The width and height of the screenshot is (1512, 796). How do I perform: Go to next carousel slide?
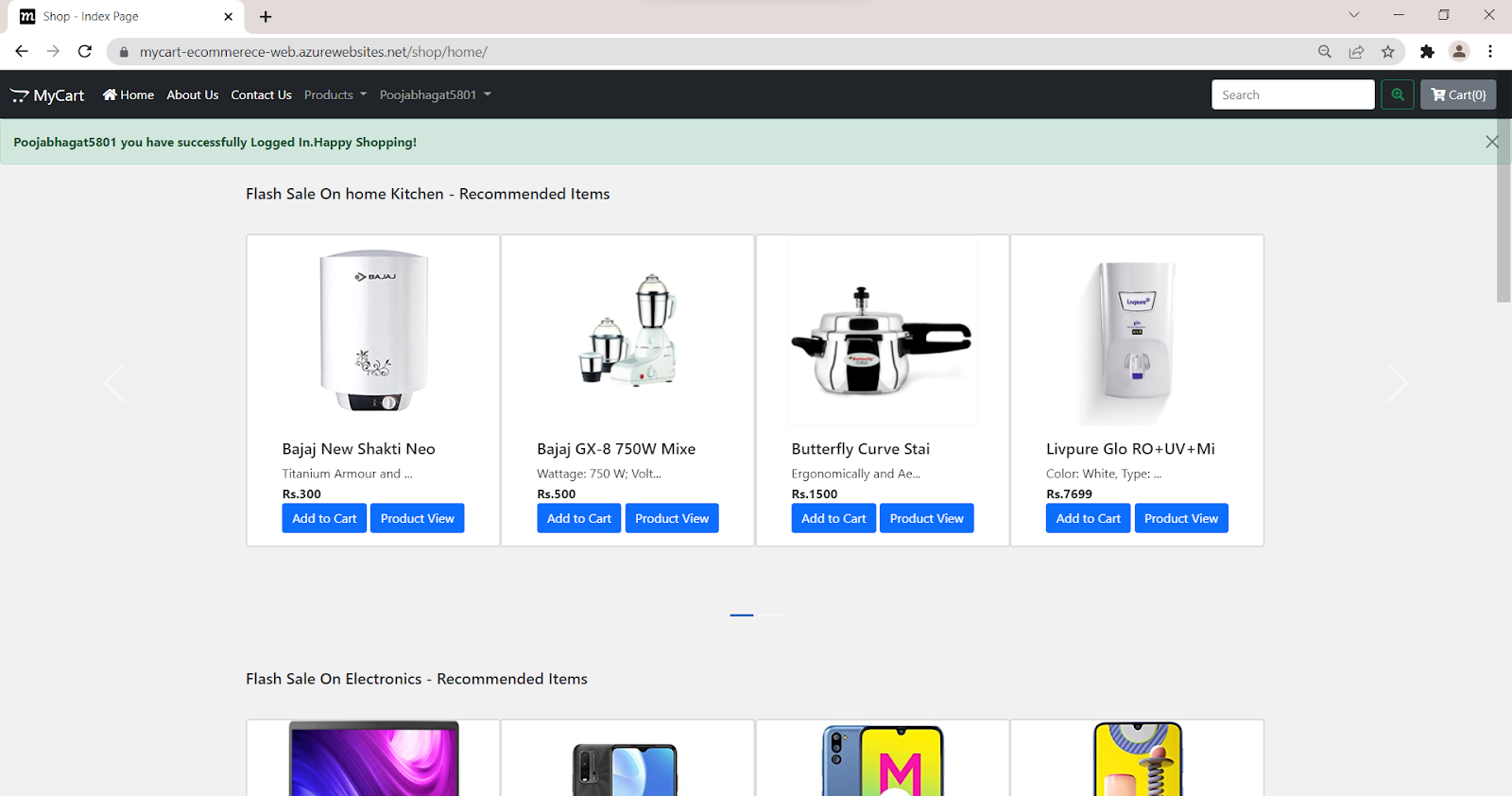coord(1398,383)
